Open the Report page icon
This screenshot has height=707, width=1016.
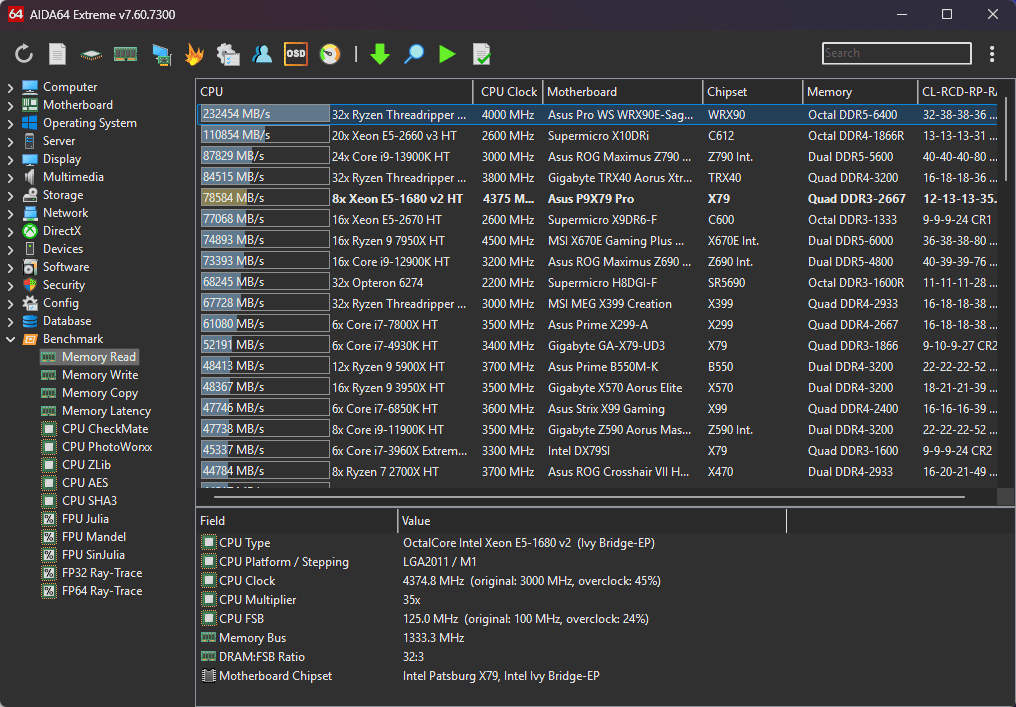[x=58, y=54]
